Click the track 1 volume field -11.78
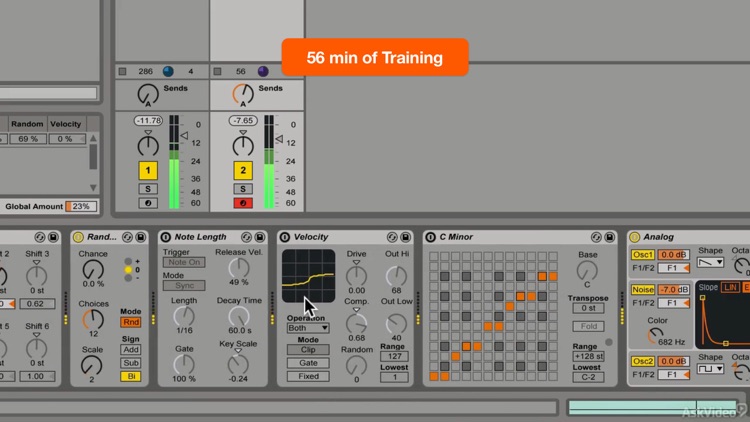The image size is (750, 422). [148, 121]
